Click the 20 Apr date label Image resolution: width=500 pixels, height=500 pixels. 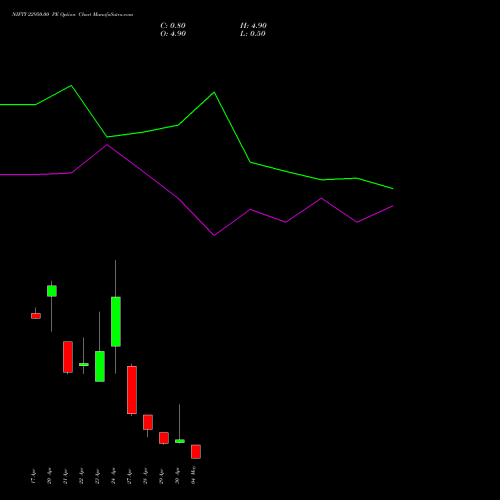pos(49,477)
